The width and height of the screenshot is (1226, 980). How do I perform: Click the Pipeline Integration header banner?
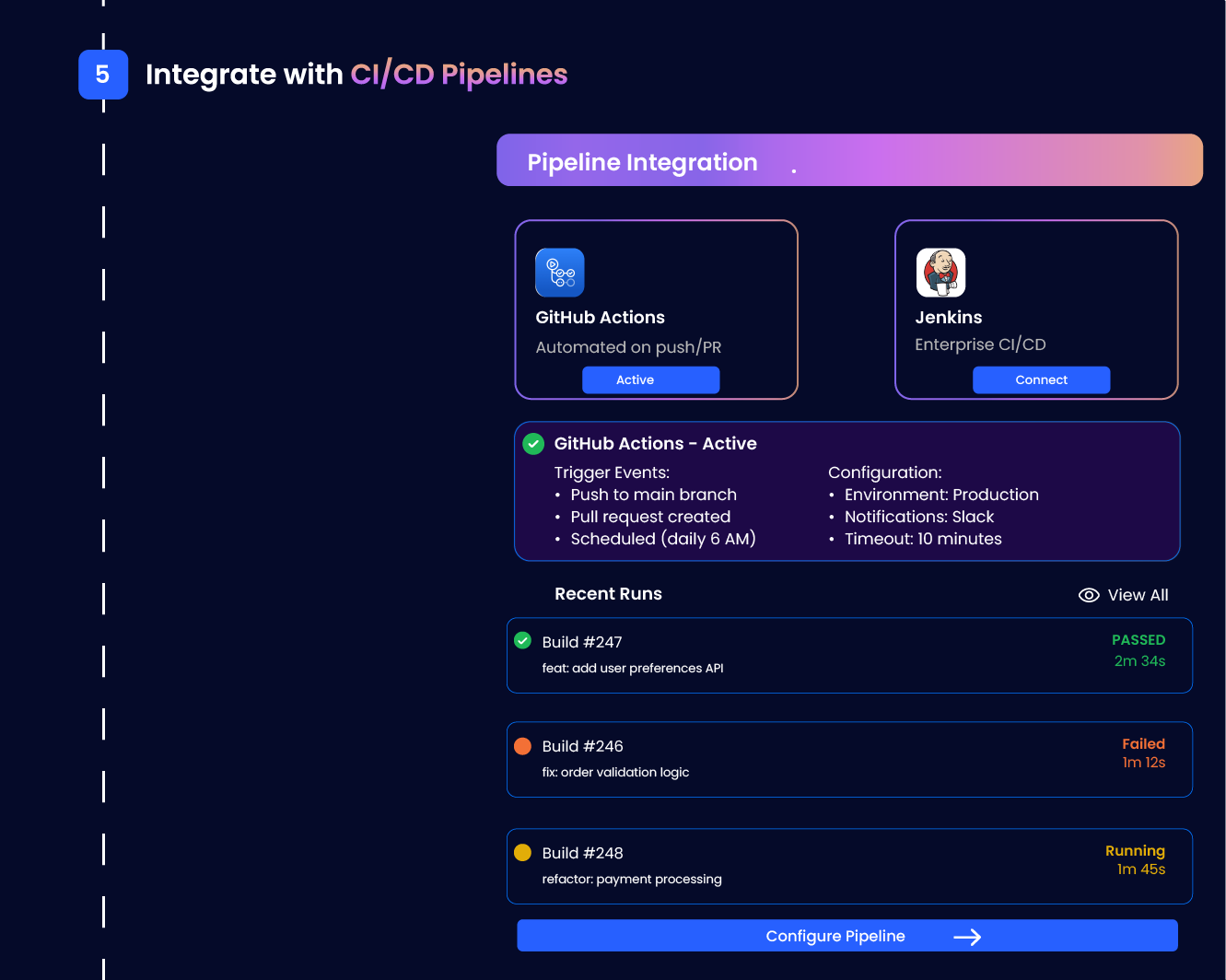(x=849, y=160)
